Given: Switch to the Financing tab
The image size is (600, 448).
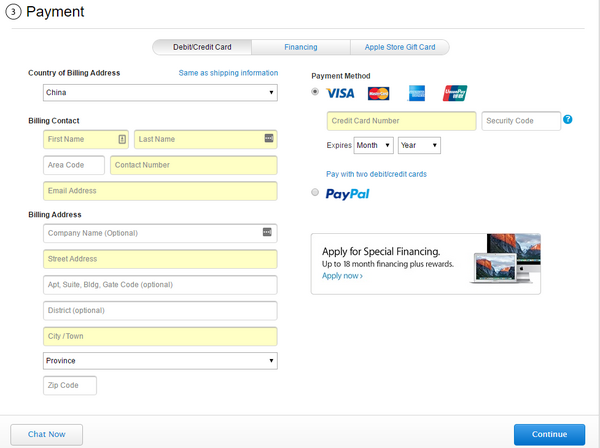Looking at the screenshot, I should (x=301, y=47).
